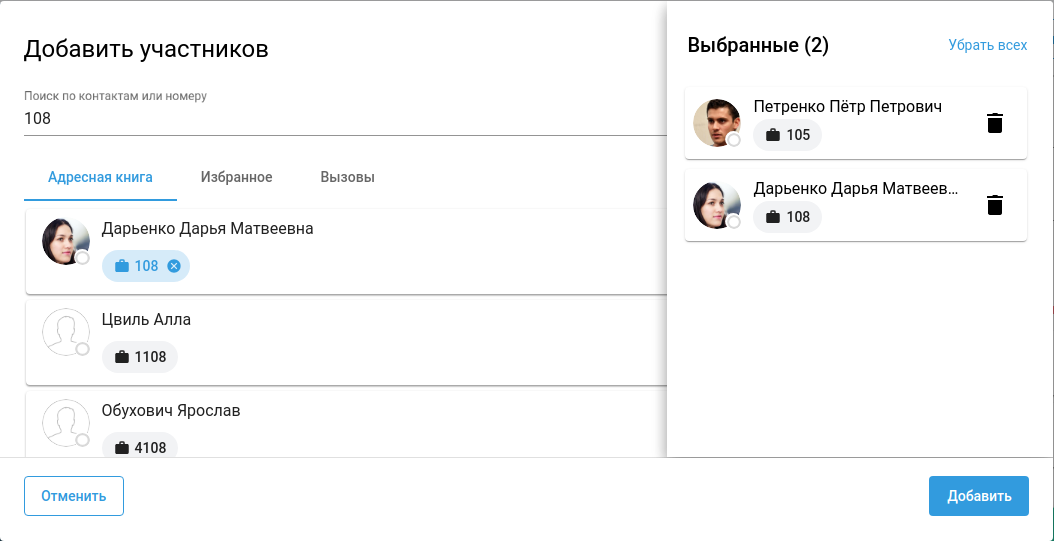Click Обухович Ярослав's placeholder avatar icon

tap(65, 421)
